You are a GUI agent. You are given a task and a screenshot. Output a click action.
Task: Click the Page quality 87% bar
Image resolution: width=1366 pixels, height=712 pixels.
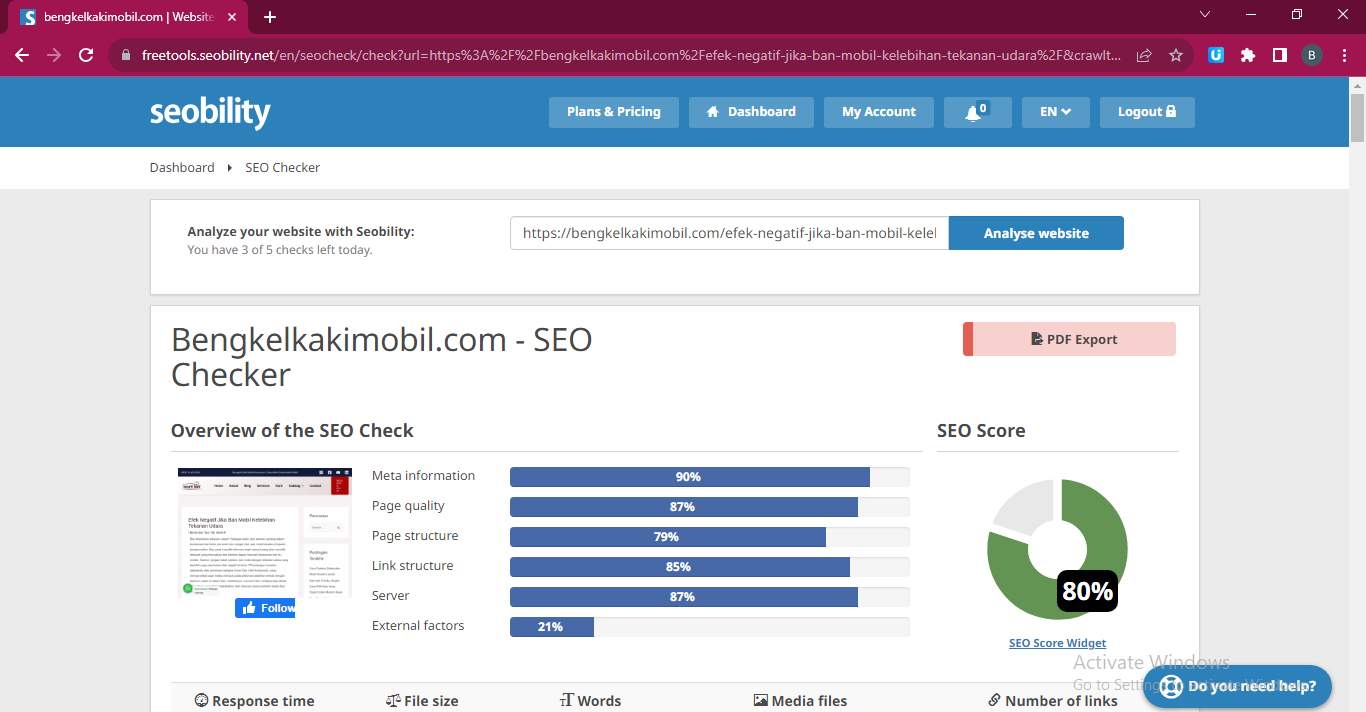[709, 507]
